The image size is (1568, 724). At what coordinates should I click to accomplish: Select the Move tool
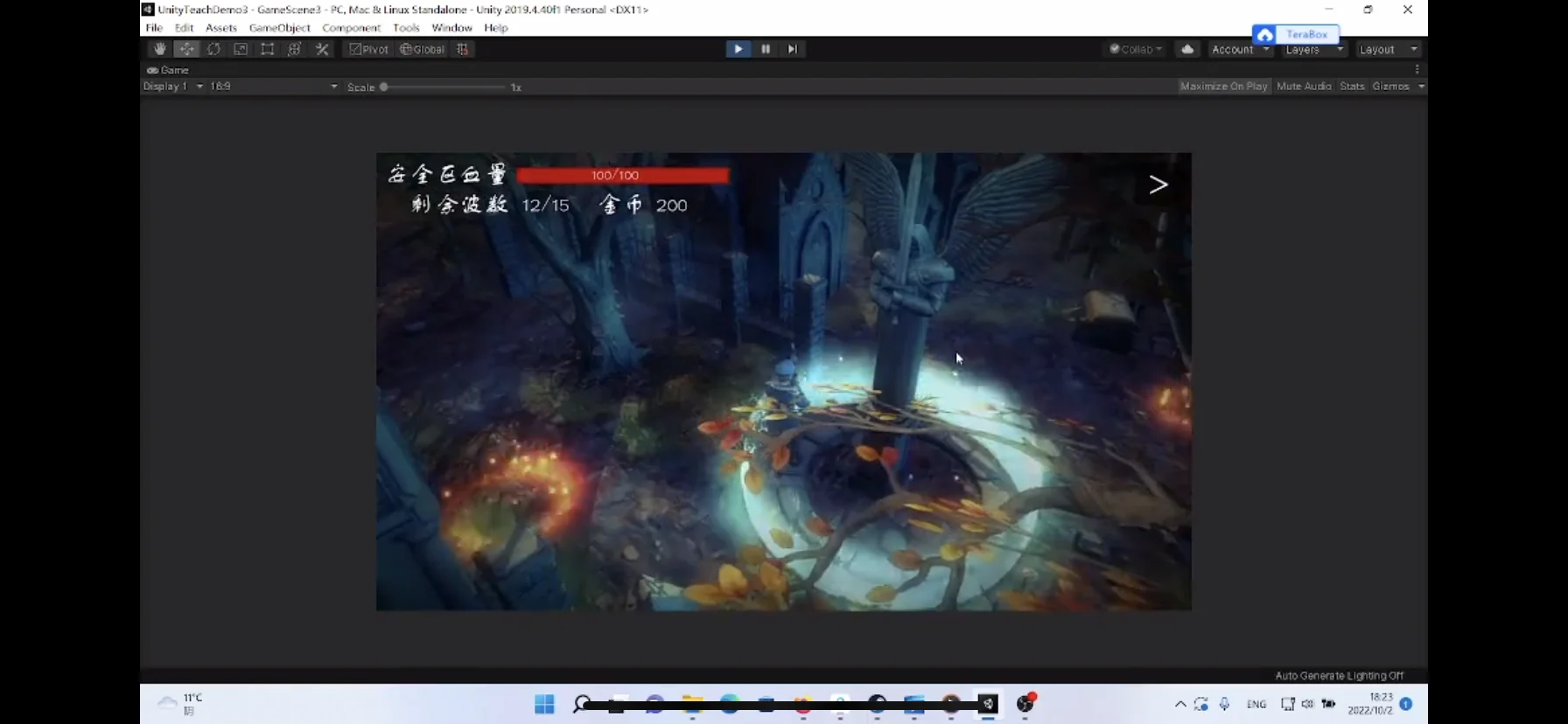pyautogui.click(x=186, y=49)
